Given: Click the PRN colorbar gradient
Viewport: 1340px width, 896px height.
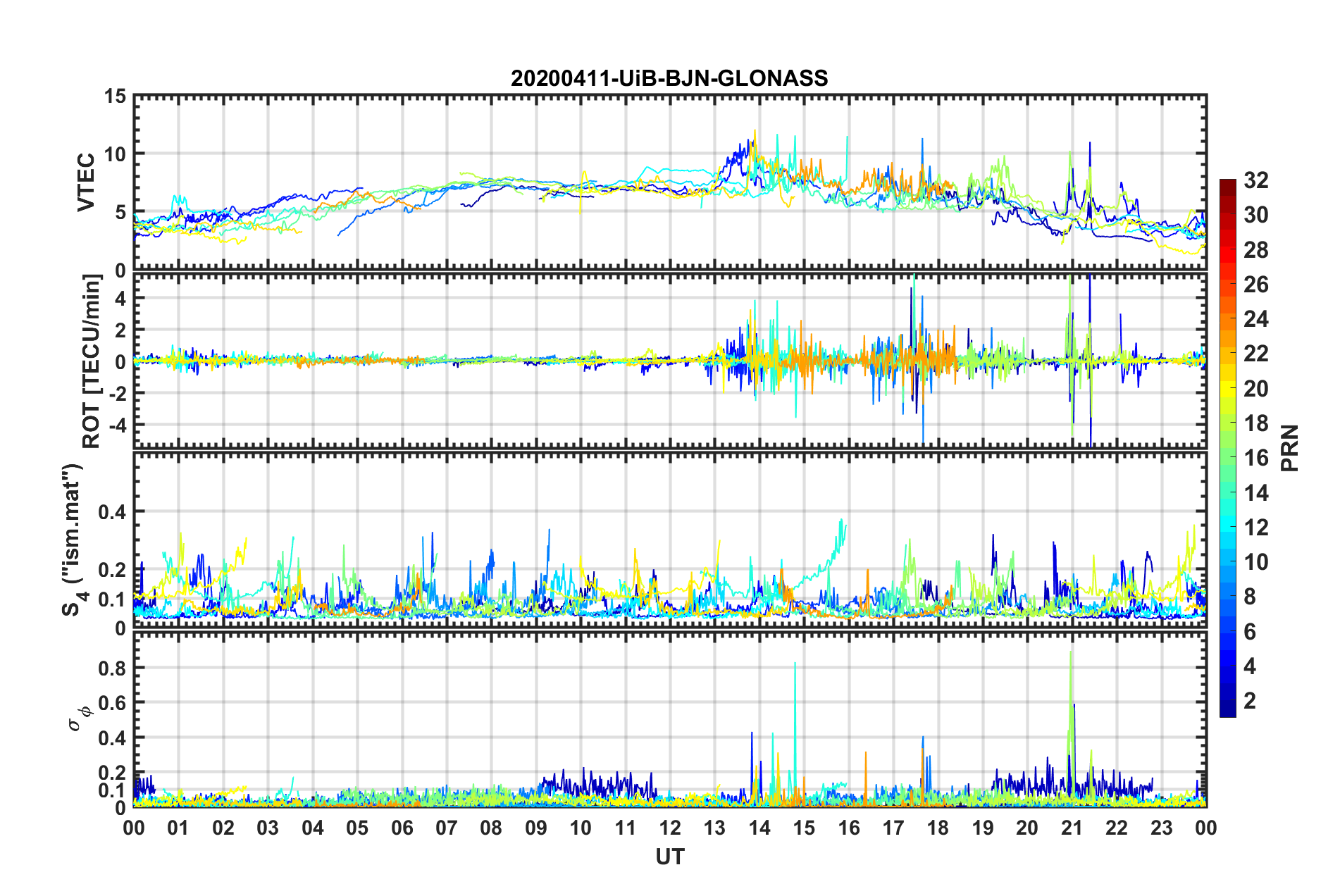Looking at the screenshot, I should click(1228, 448).
